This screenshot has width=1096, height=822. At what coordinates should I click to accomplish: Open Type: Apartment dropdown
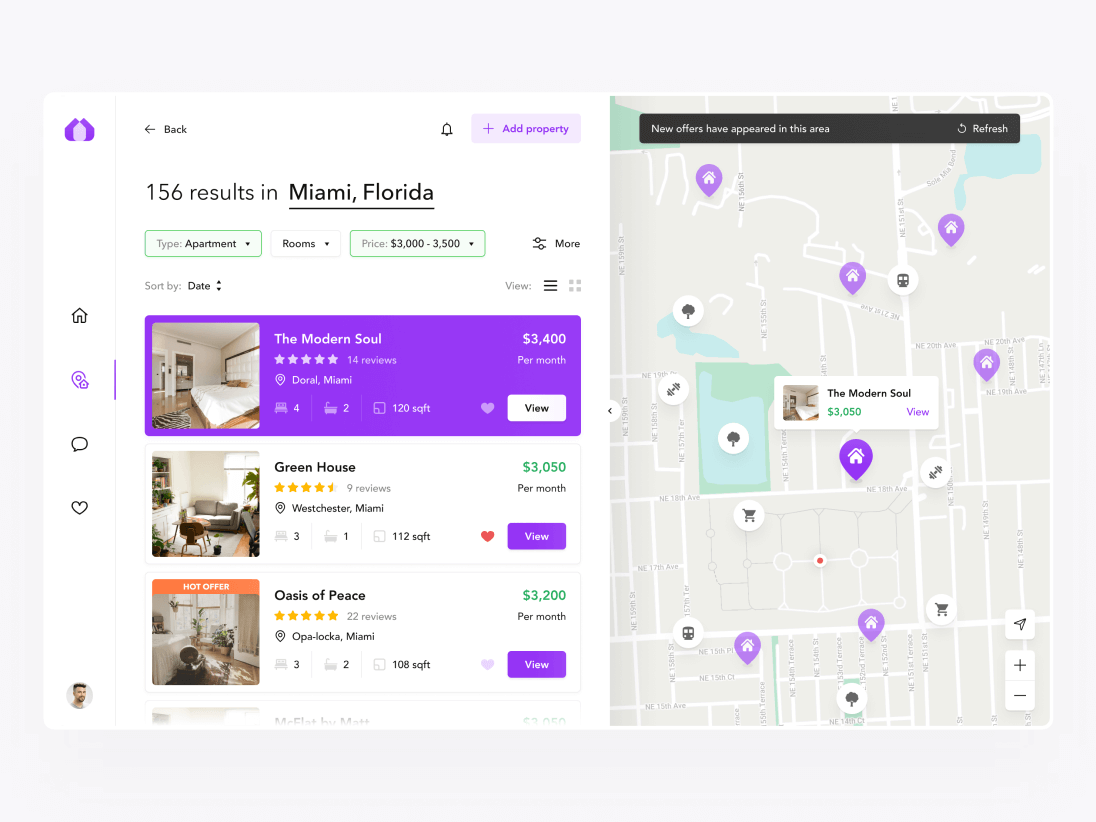pyautogui.click(x=203, y=243)
